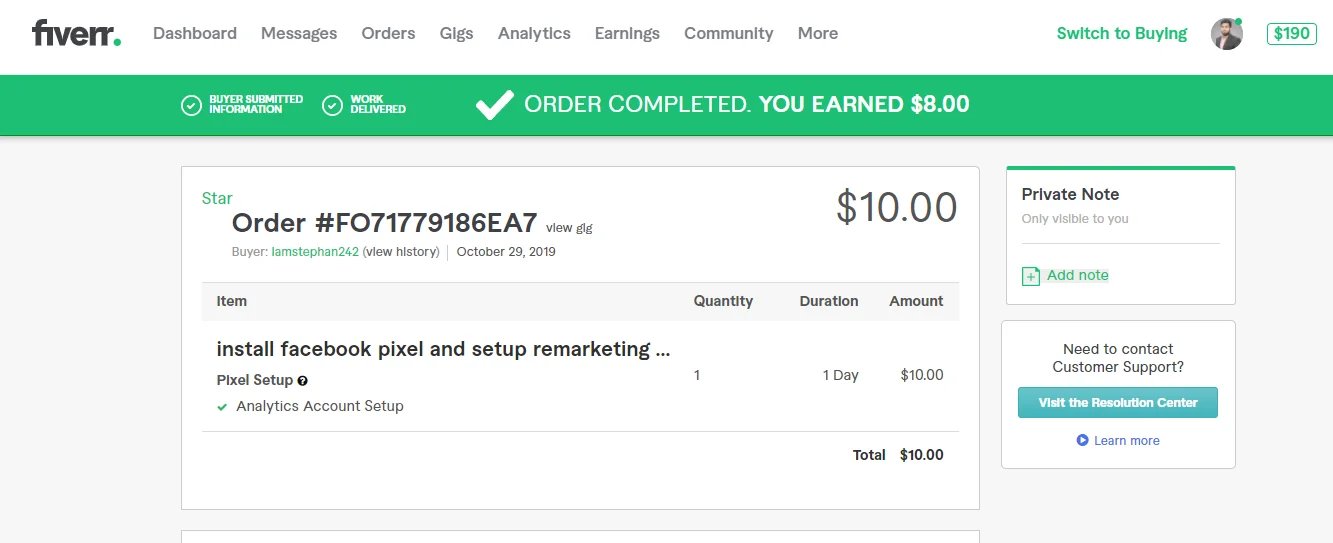The height and width of the screenshot is (543, 1333).
Task: Click the Learn more play icon
Action: (x=1082, y=440)
